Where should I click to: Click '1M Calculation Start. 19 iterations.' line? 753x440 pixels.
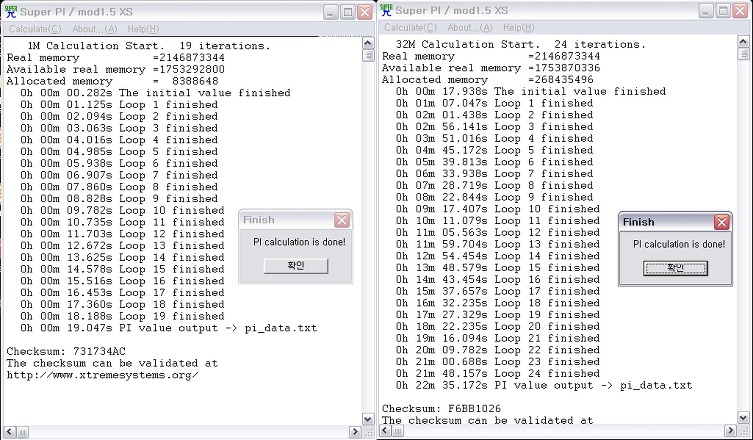click(x=149, y=46)
